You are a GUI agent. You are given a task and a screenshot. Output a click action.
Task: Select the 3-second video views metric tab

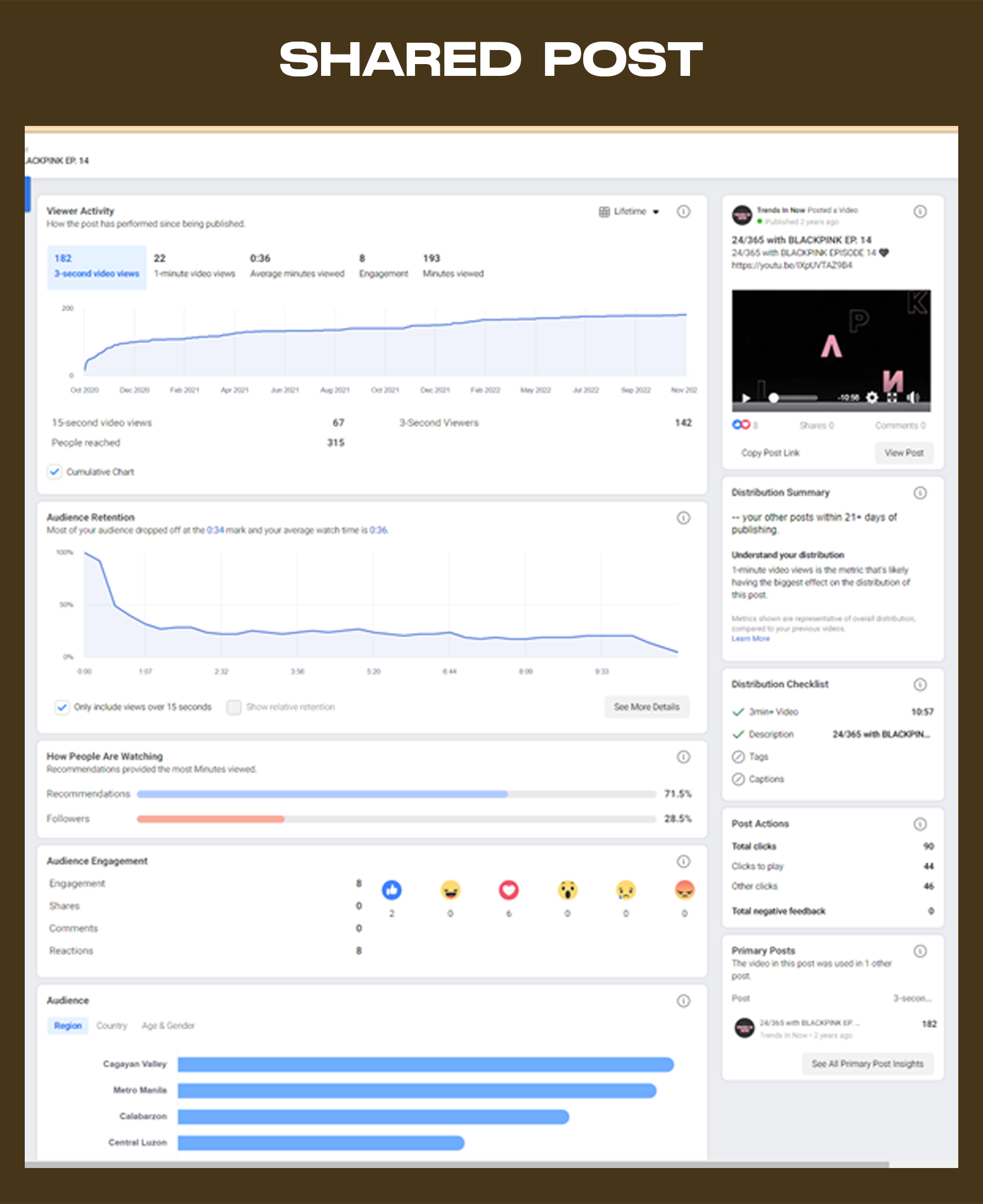(96, 266)
